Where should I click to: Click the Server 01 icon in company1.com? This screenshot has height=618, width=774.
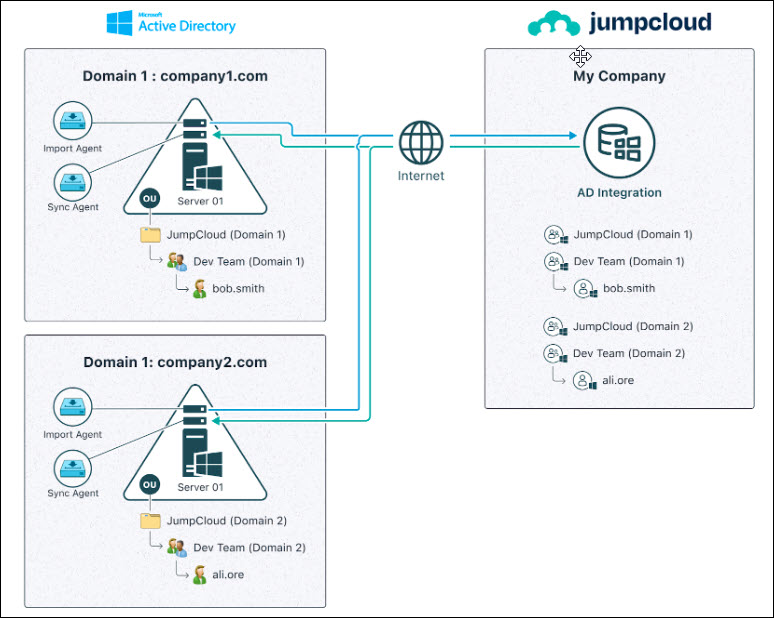tap(195, 155)
